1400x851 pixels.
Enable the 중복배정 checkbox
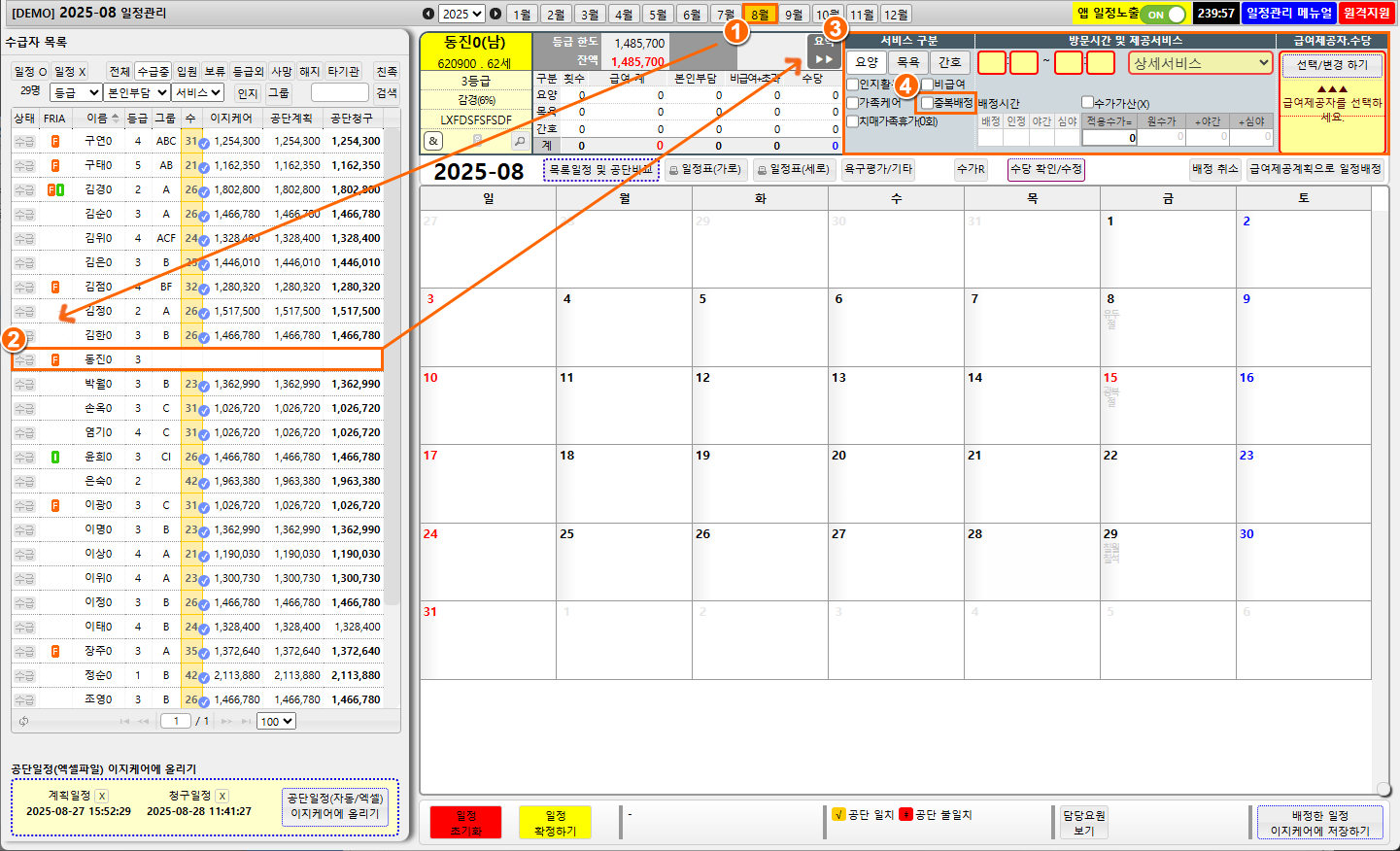(x=927, y=103)
